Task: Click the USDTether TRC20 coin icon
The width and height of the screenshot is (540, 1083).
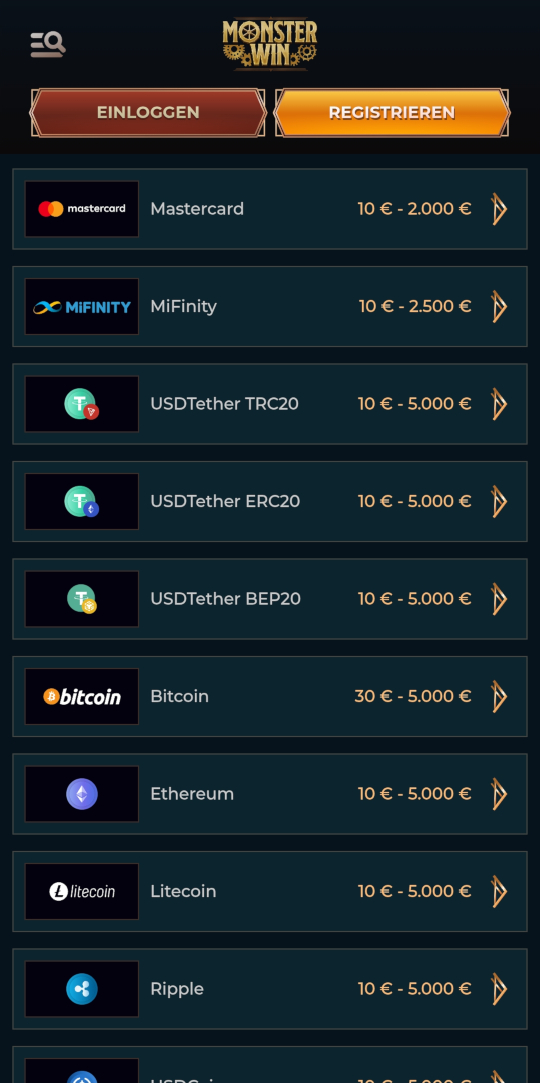Action: click(81, 404)
